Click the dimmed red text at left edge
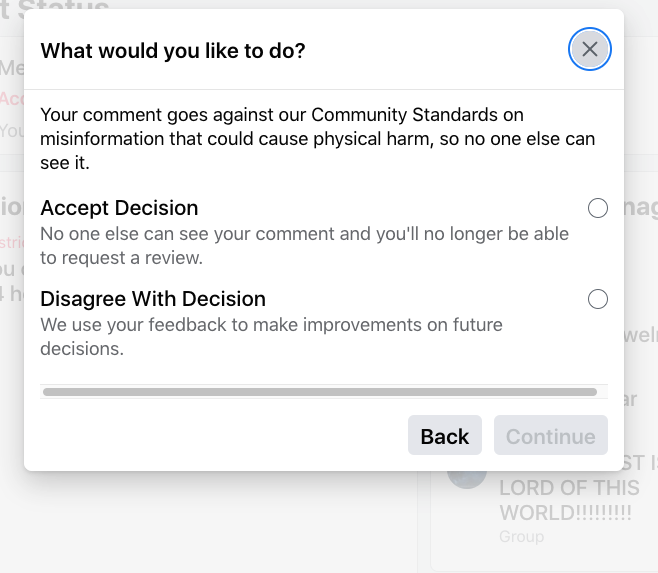This screenshot has width=658, height=573. point(11,99)
